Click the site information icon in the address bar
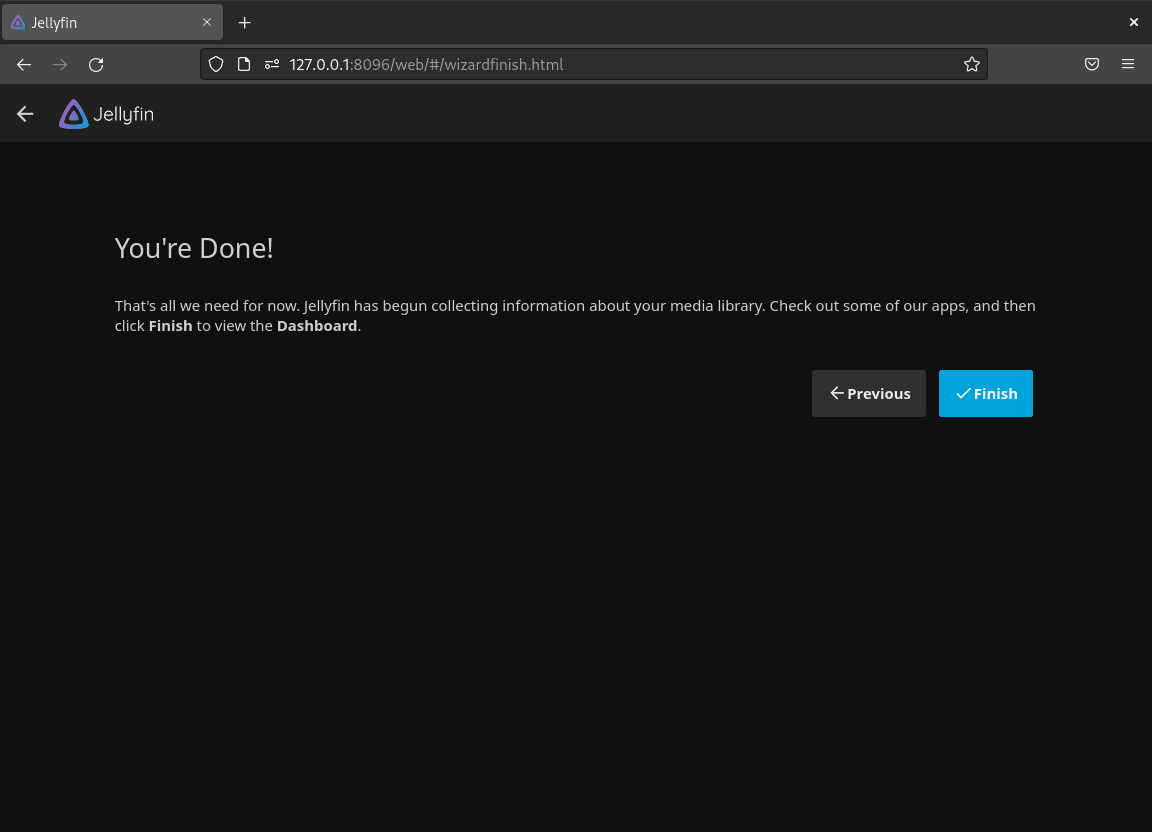Image resolution: width=1152 pixels, height=832 pixels. 243,64
